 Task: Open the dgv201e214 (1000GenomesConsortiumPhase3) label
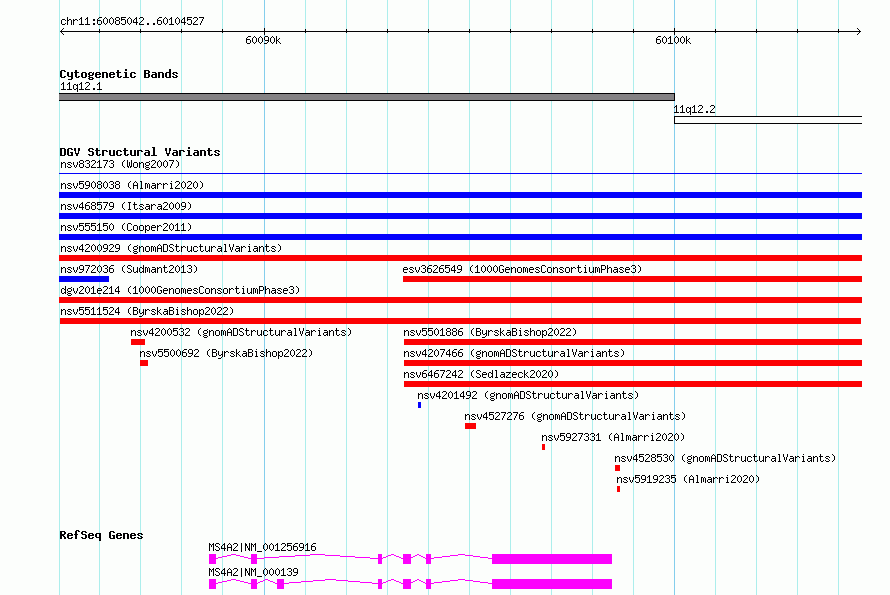pos(180,291)
